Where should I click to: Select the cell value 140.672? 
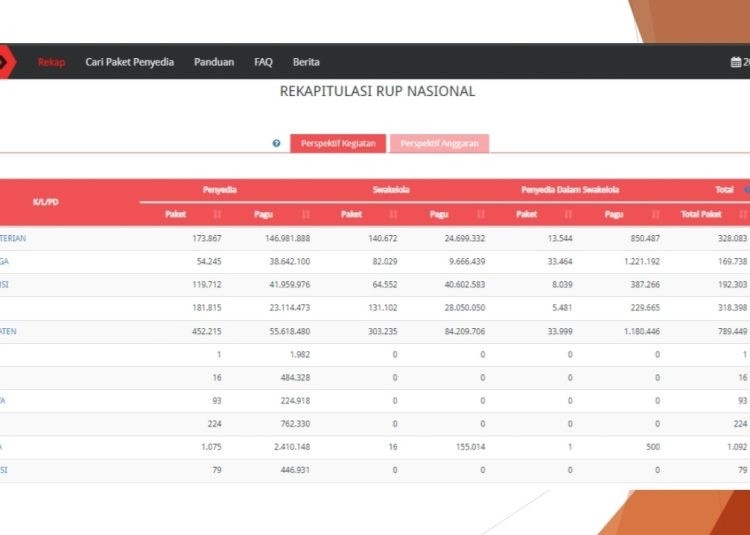pyautogui.click(x=383, y=238)
